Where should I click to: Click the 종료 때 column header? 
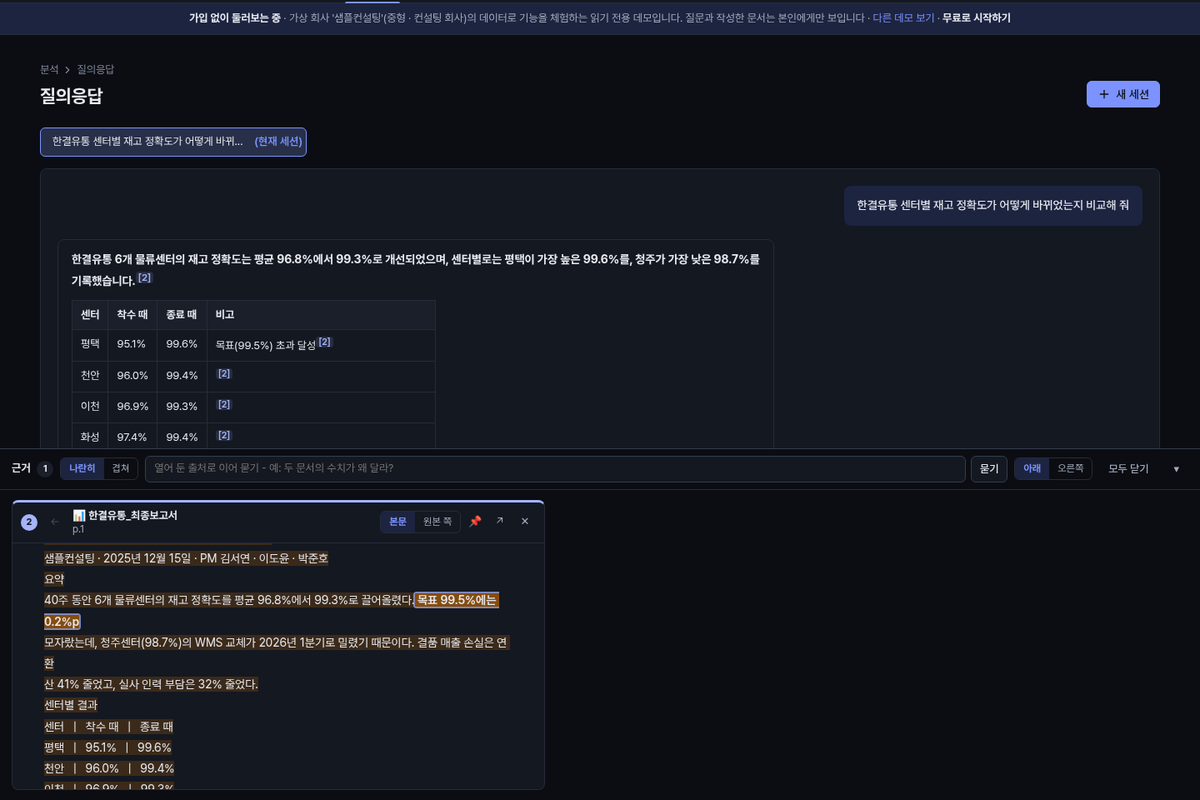coord(182,315)
